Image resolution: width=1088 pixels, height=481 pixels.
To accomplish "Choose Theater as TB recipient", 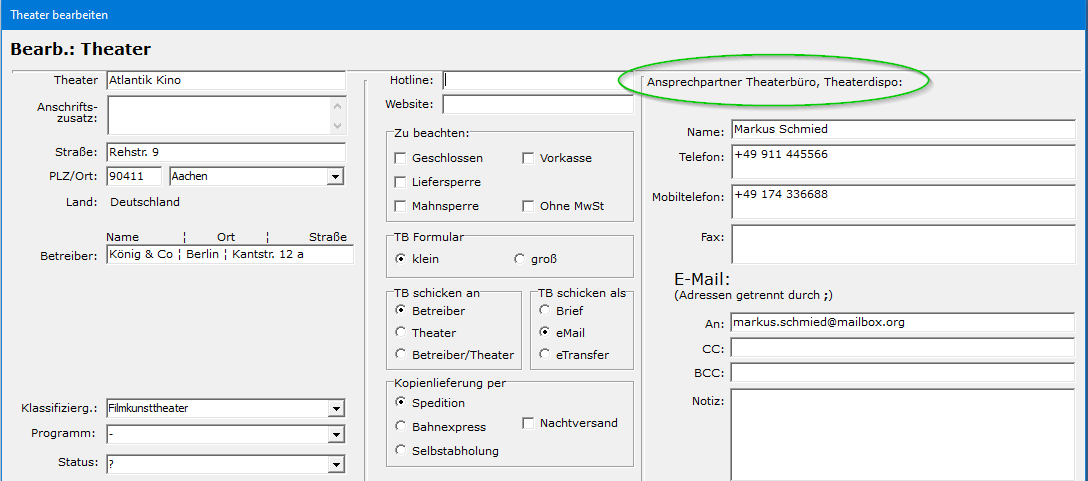I will pyautogui.click(x=401, y=333).
